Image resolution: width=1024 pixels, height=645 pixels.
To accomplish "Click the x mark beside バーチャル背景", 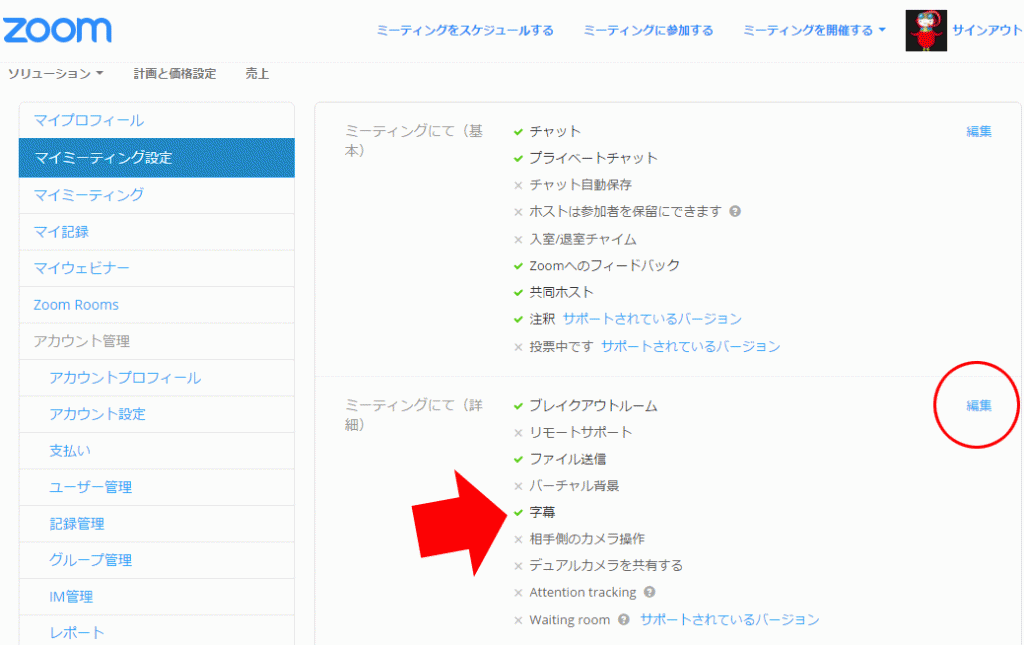I will tap(518, 486).
